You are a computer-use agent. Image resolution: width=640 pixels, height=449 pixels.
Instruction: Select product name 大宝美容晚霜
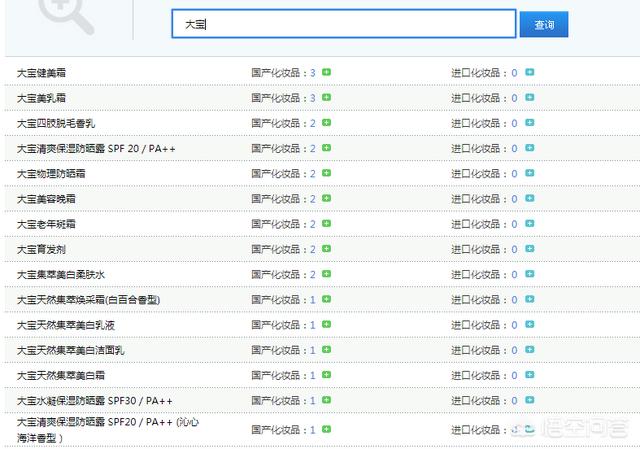tap(46, 199)
